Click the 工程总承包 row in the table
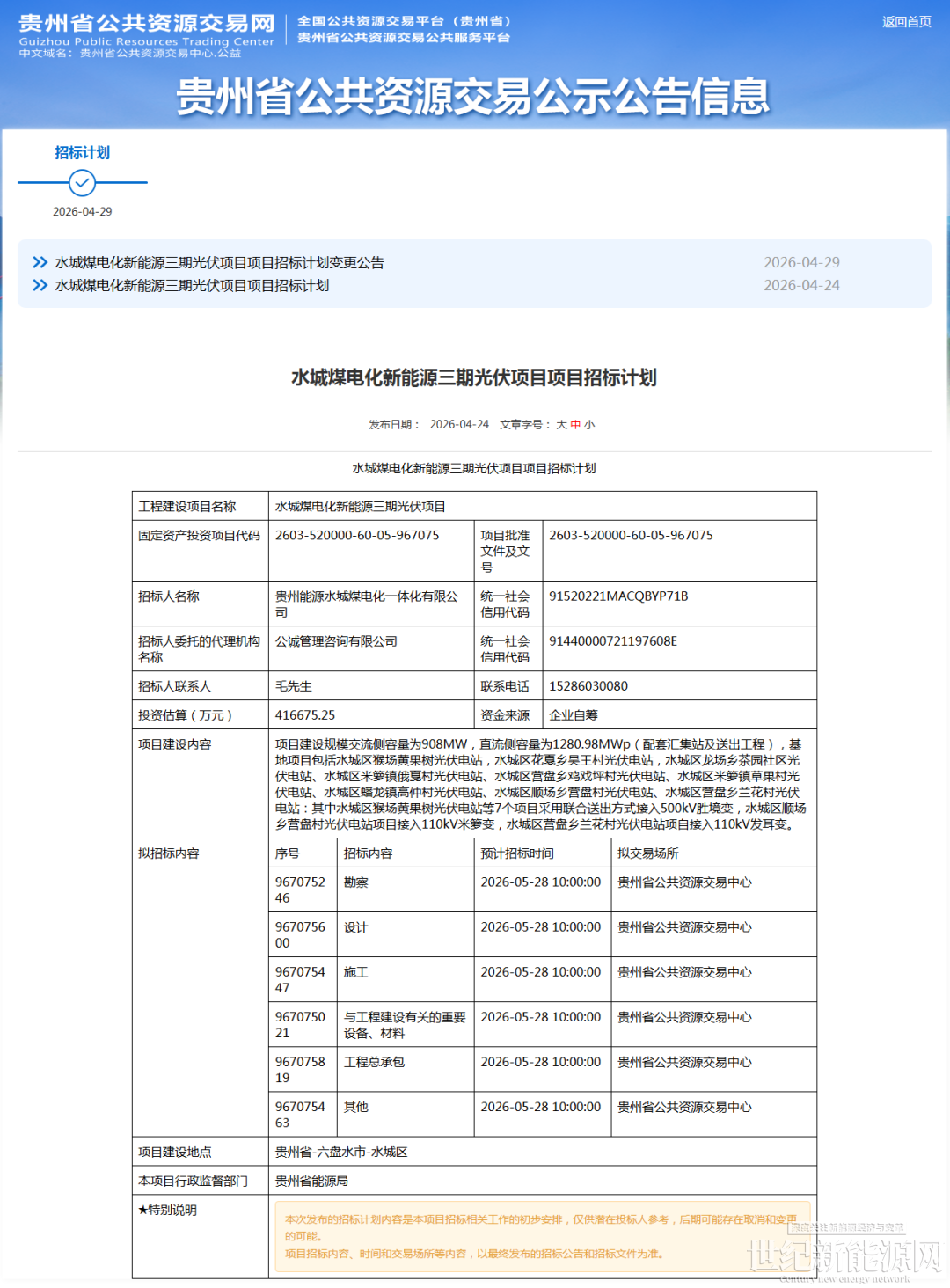The height and width of the screenshot is (1288, 950). (x=374, y=1063)
